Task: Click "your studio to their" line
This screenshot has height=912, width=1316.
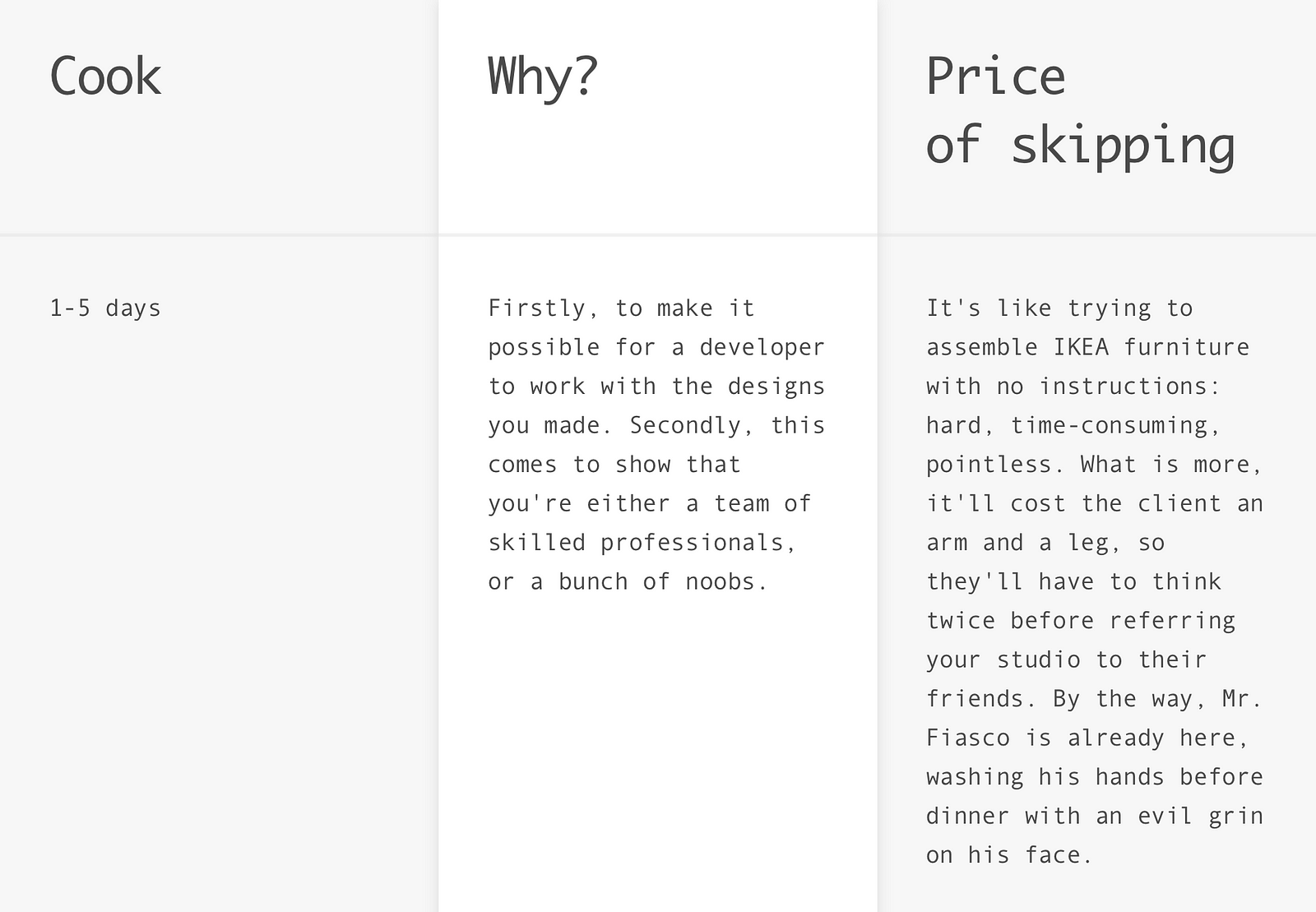Action: tap(1067, 660)
